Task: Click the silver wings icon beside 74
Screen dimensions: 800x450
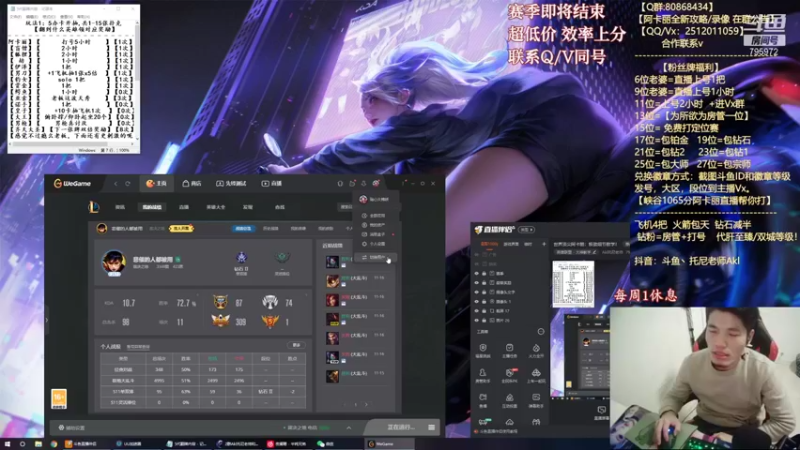Action: point(270,302)
